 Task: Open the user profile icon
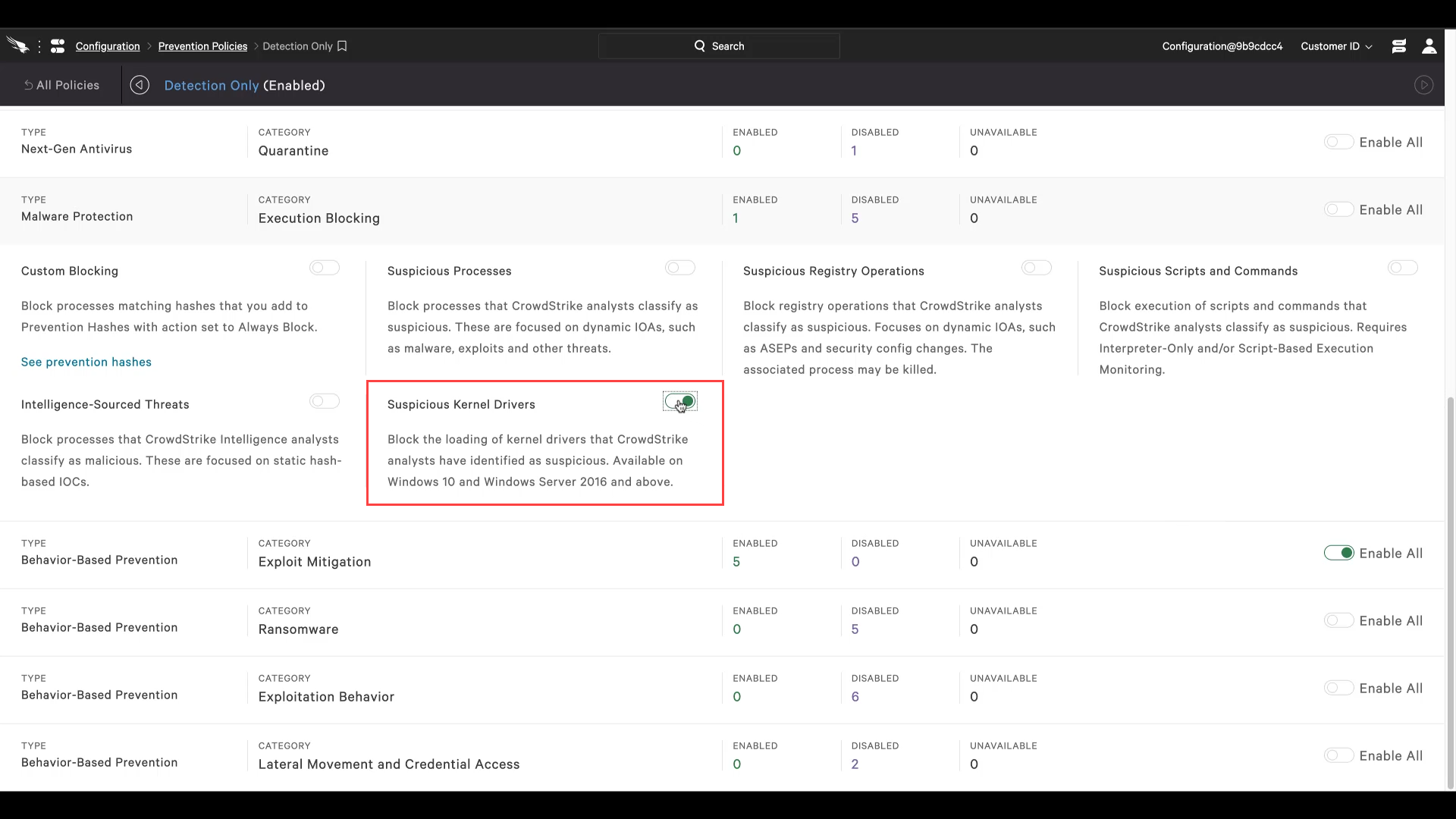pyautogui.click(x=1429, y=46)
